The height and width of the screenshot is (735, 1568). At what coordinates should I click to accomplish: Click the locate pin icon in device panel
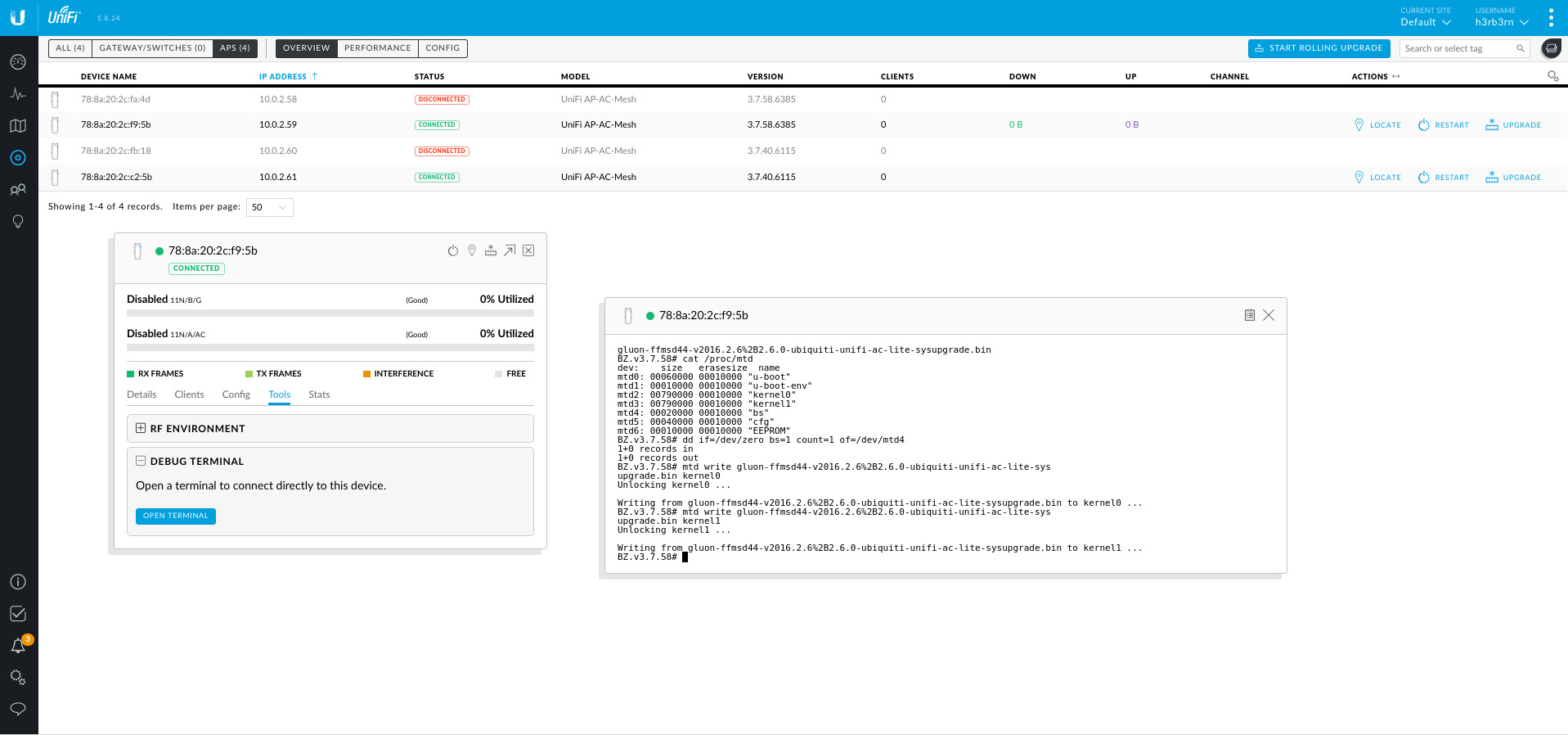[472, 250]
